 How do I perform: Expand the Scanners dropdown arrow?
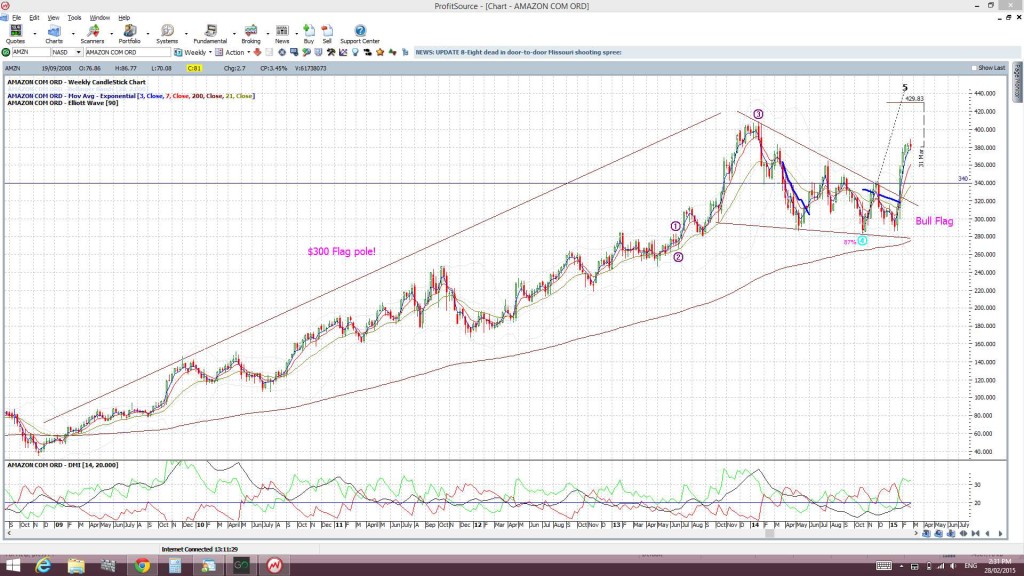(x=111, y=33)
